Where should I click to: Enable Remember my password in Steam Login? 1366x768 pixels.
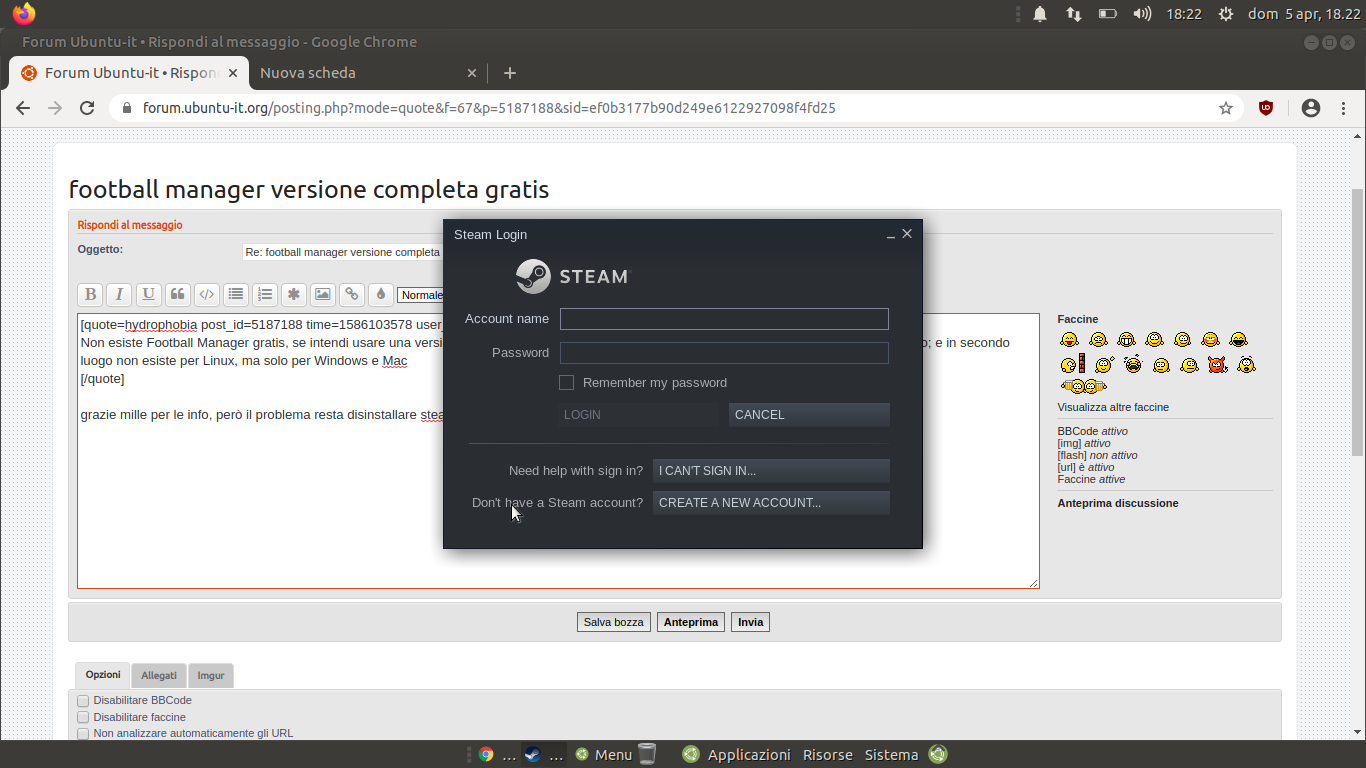click(567, 383)
